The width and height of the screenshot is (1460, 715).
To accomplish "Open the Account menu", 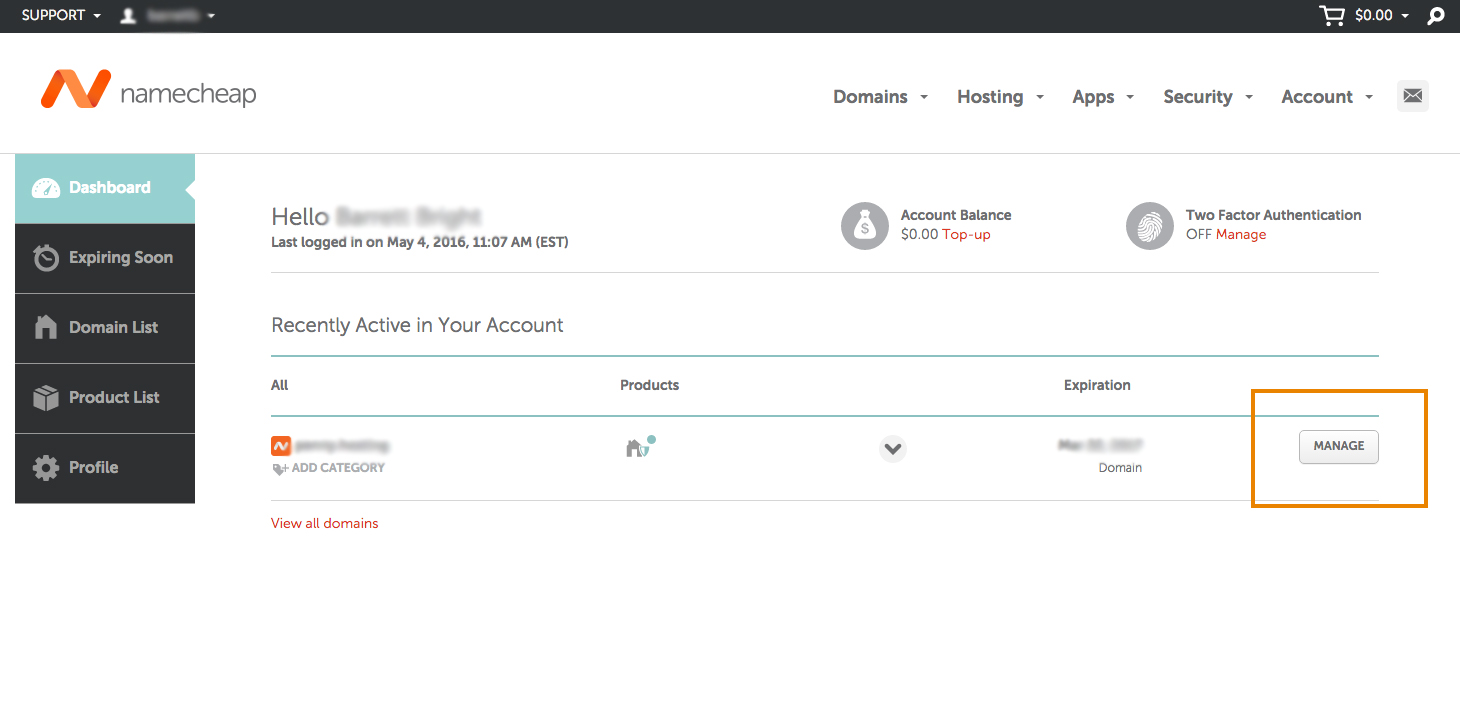I will pyautogui.click(x=1326, y=97).
